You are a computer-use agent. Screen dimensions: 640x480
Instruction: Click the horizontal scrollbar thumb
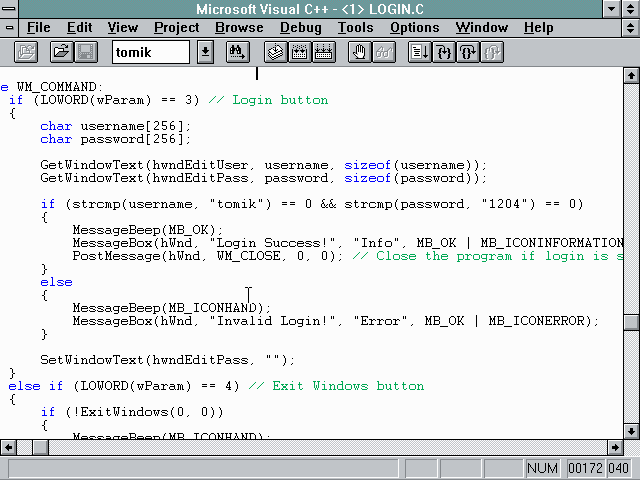(40, 447)
